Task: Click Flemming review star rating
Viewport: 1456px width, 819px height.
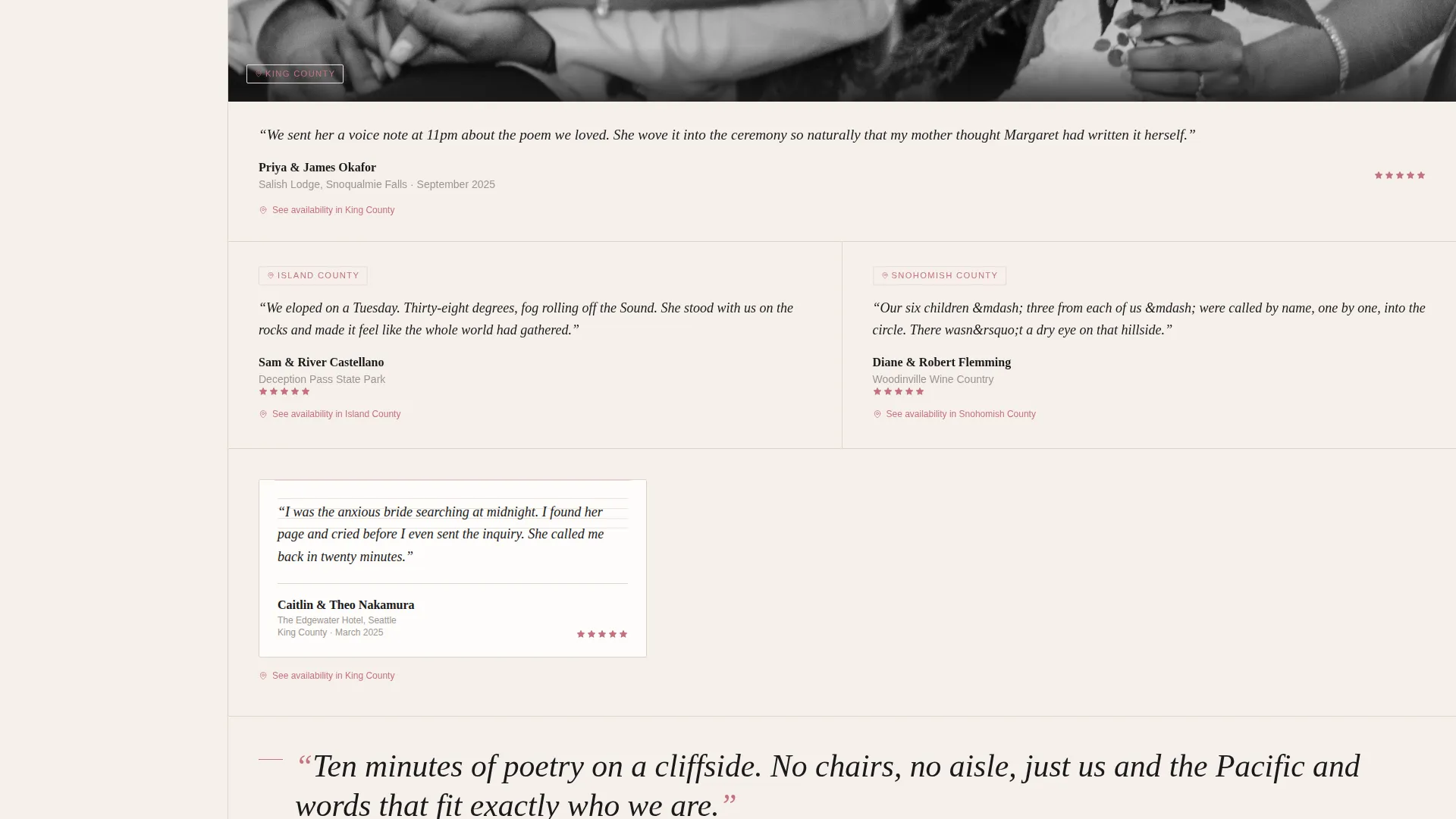Action: [x=899, y=391]
